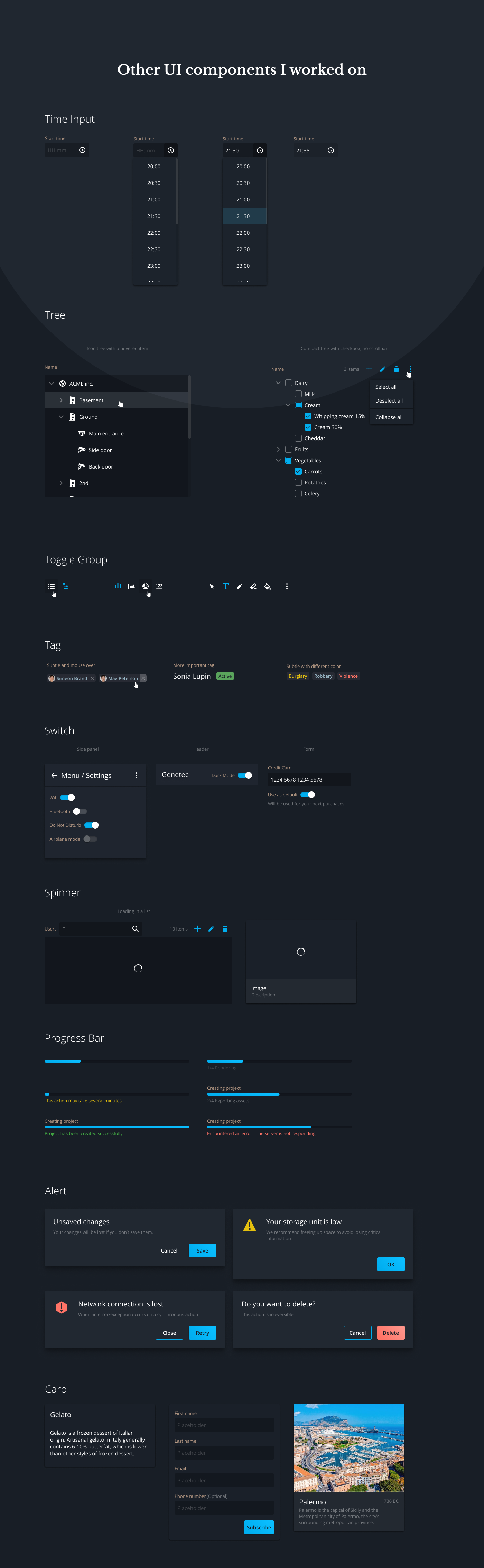Click Retry in the Network connection alert

click(202, 1332)
